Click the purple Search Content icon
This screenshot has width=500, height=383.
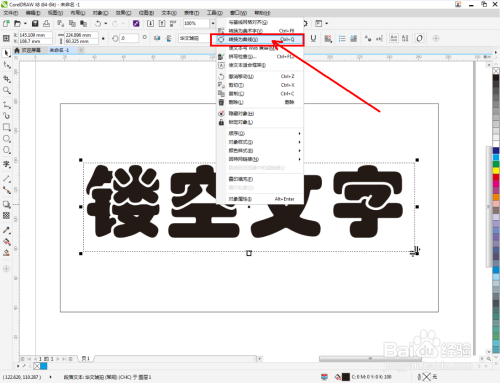(x=136, y=23)
